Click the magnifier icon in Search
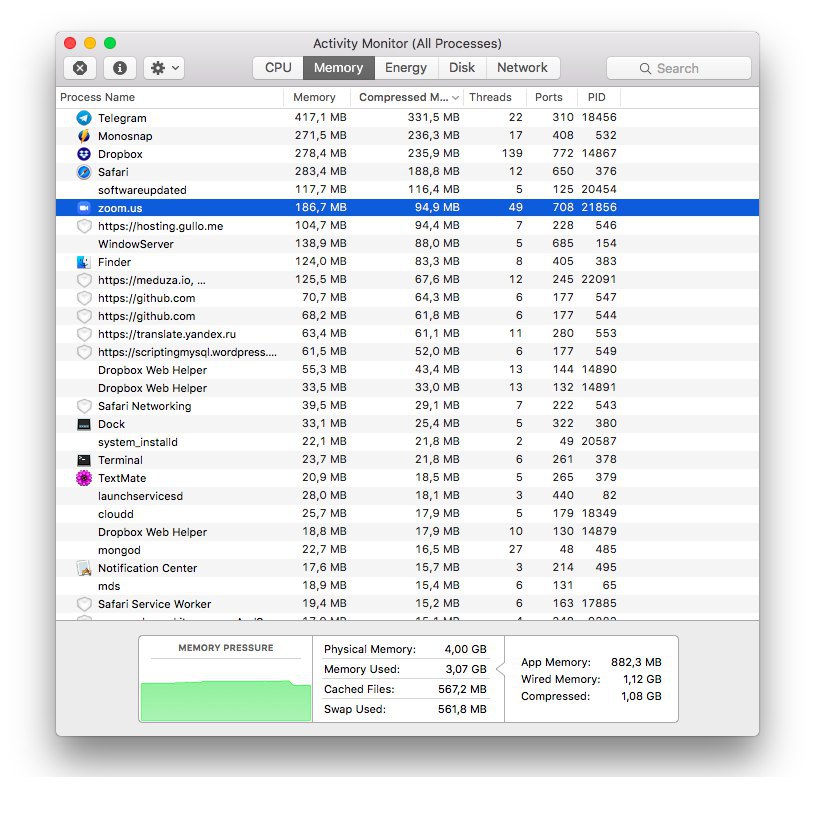This screenshot has width=815, height=816. click(645, 69)
